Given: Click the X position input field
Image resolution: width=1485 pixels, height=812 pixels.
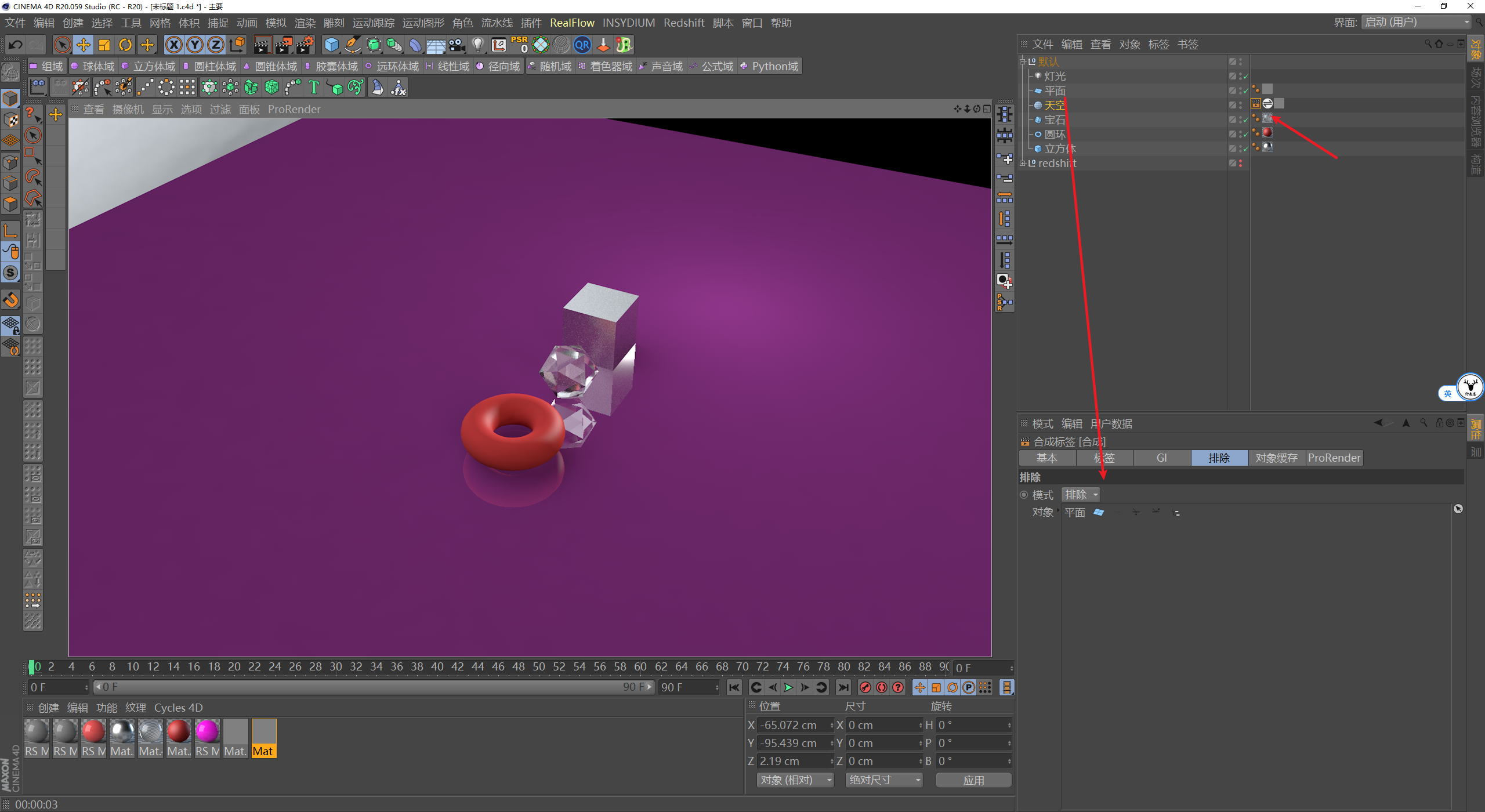Looking at the screenshot, I should [x=792, y=725].
